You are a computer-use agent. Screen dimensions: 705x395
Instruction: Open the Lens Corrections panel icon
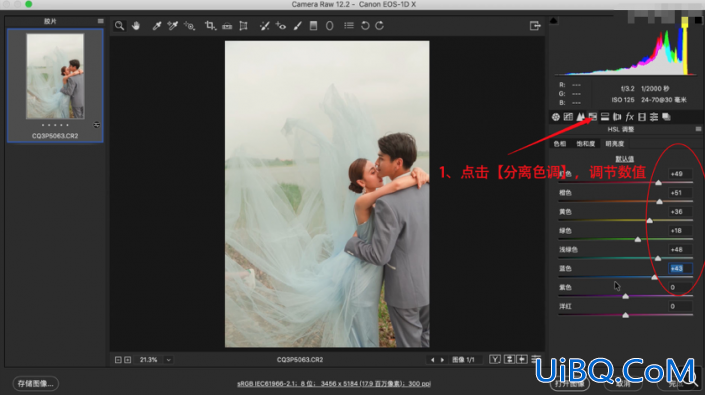617,117
